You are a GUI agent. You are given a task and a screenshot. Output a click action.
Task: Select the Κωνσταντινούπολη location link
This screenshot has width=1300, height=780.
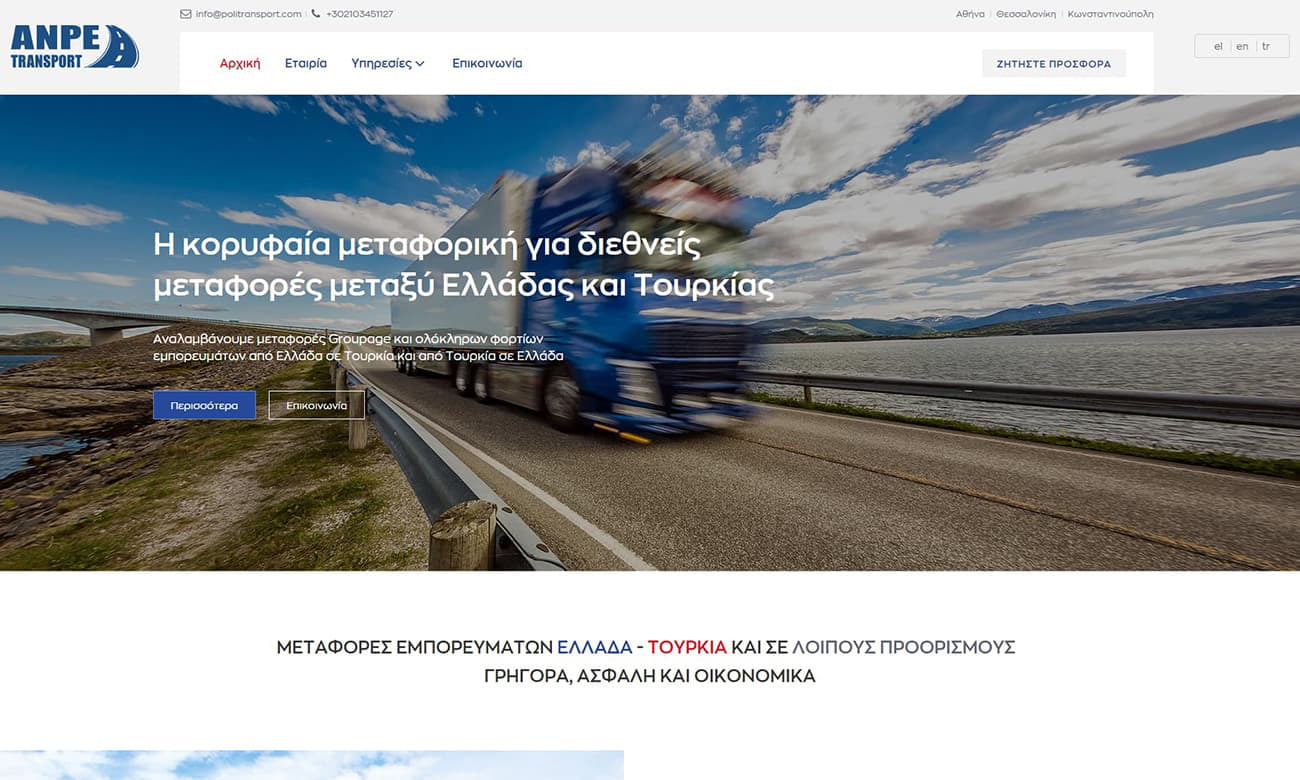[x=1110, y=14]
